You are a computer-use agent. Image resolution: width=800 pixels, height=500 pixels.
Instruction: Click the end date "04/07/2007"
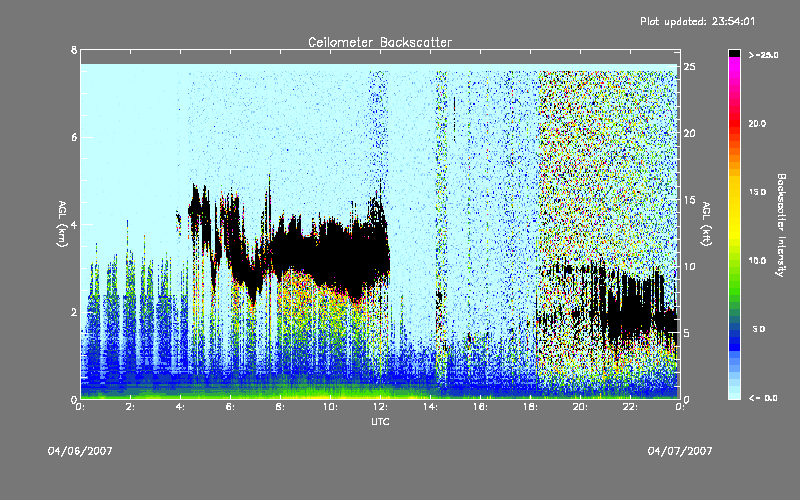click(680, 451)
